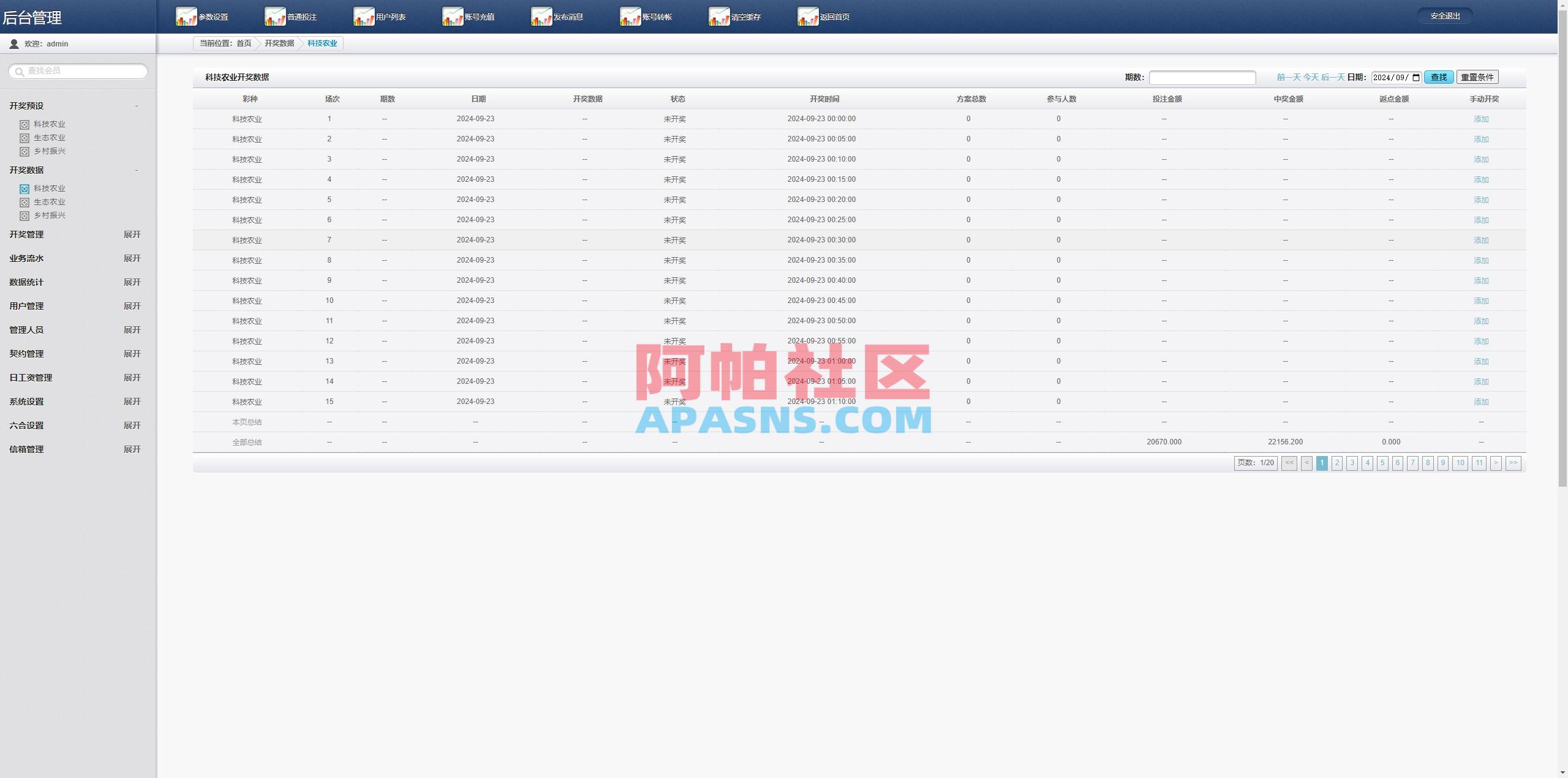Viewport: 1568px width, 778px height.
Task: Click 添加 on the first row
Action: pyautogui.click(x=1481, y=119)
